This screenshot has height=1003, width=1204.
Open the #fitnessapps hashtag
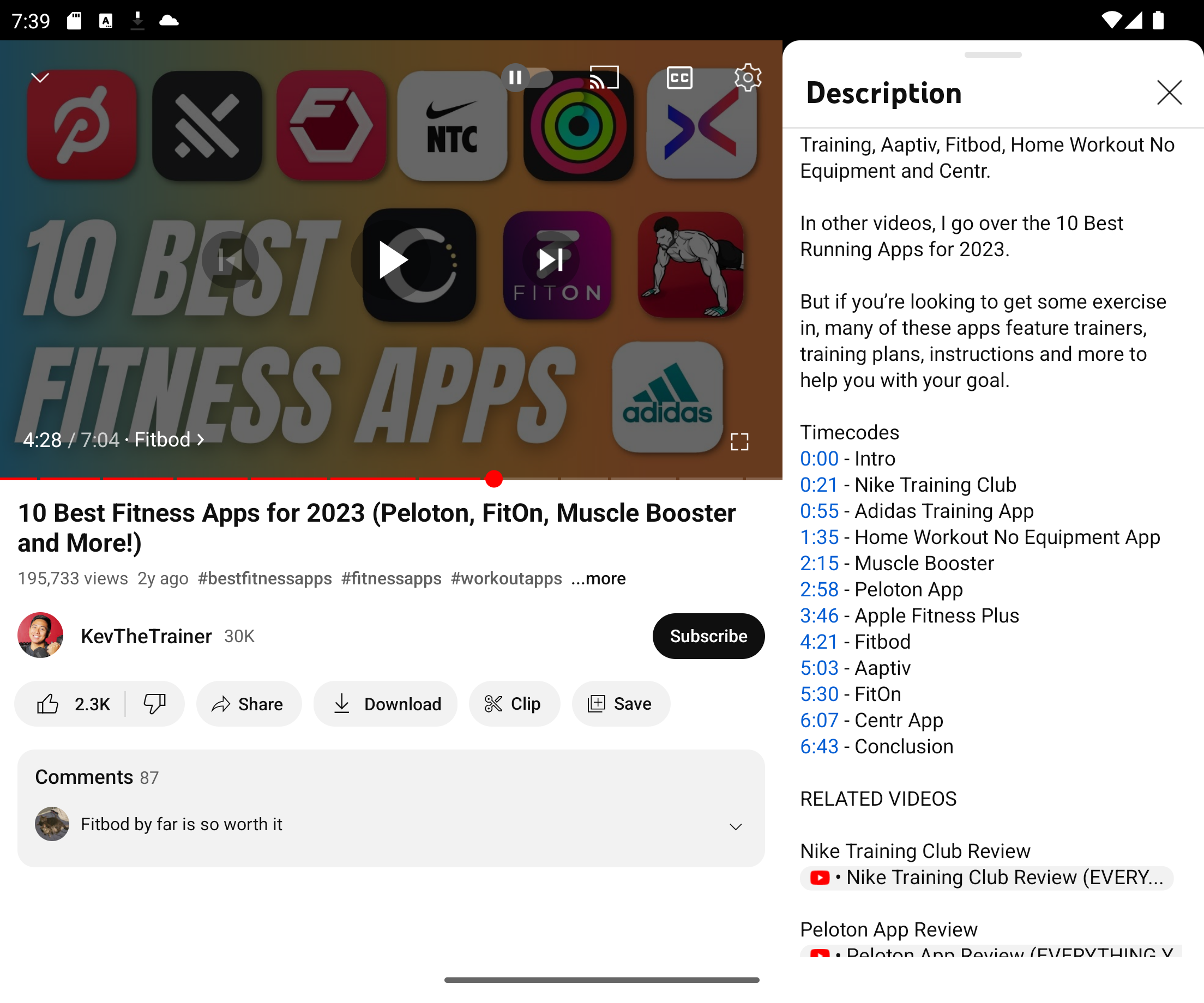(392, 578)
